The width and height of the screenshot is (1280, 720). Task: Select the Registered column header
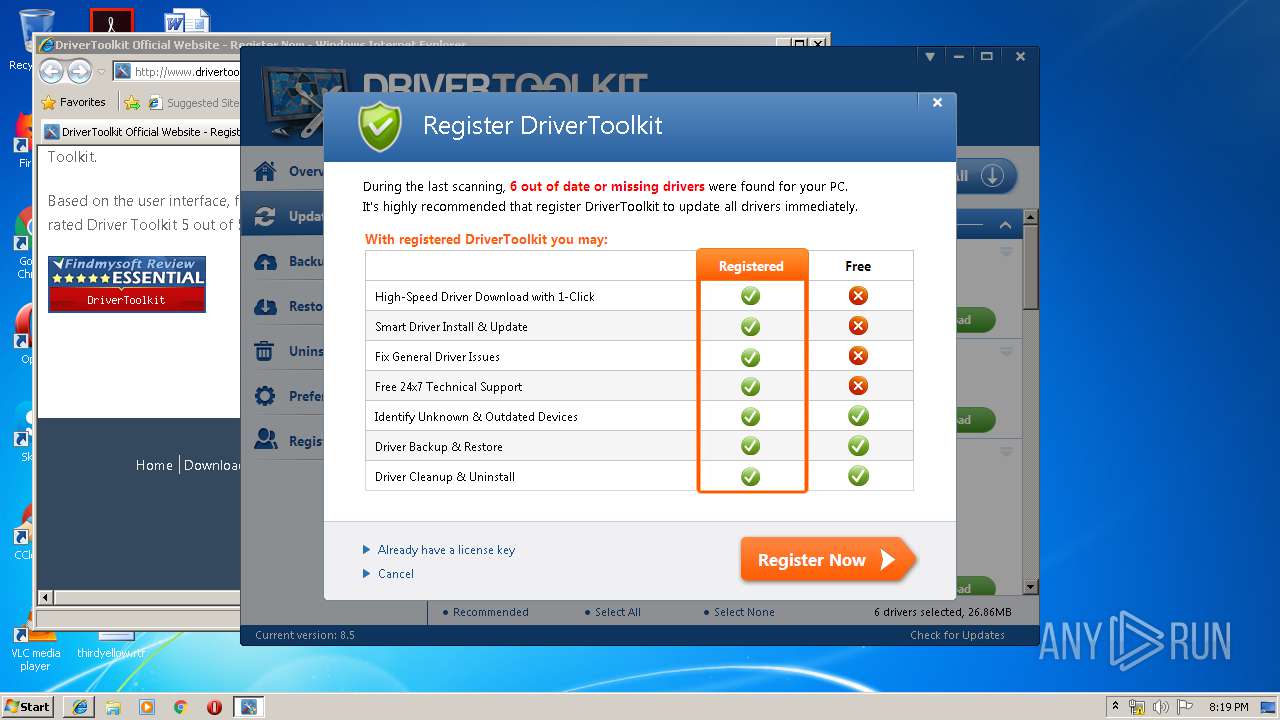pyautogui.click(x=751, y=266)
